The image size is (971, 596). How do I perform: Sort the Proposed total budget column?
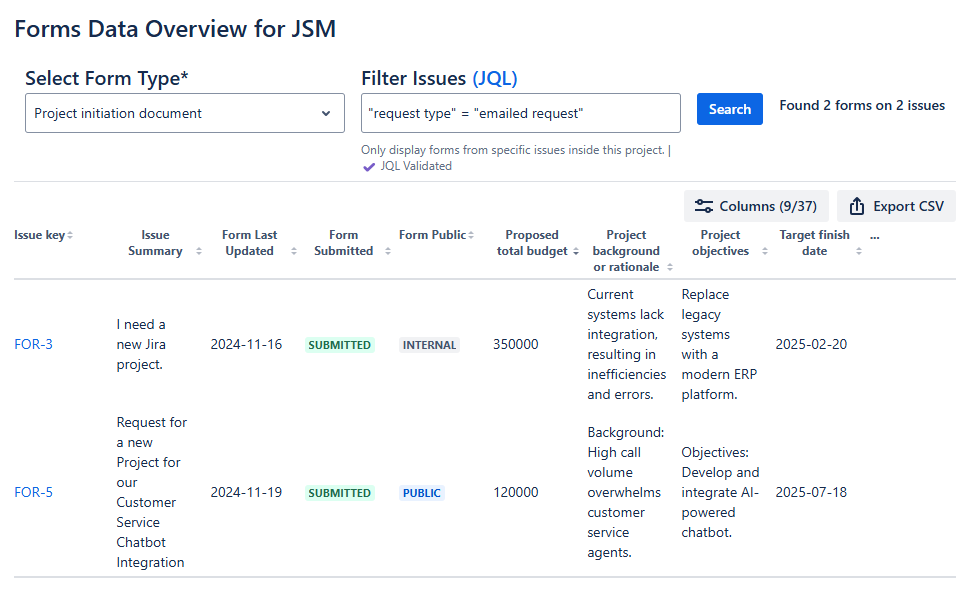[574, 252]
